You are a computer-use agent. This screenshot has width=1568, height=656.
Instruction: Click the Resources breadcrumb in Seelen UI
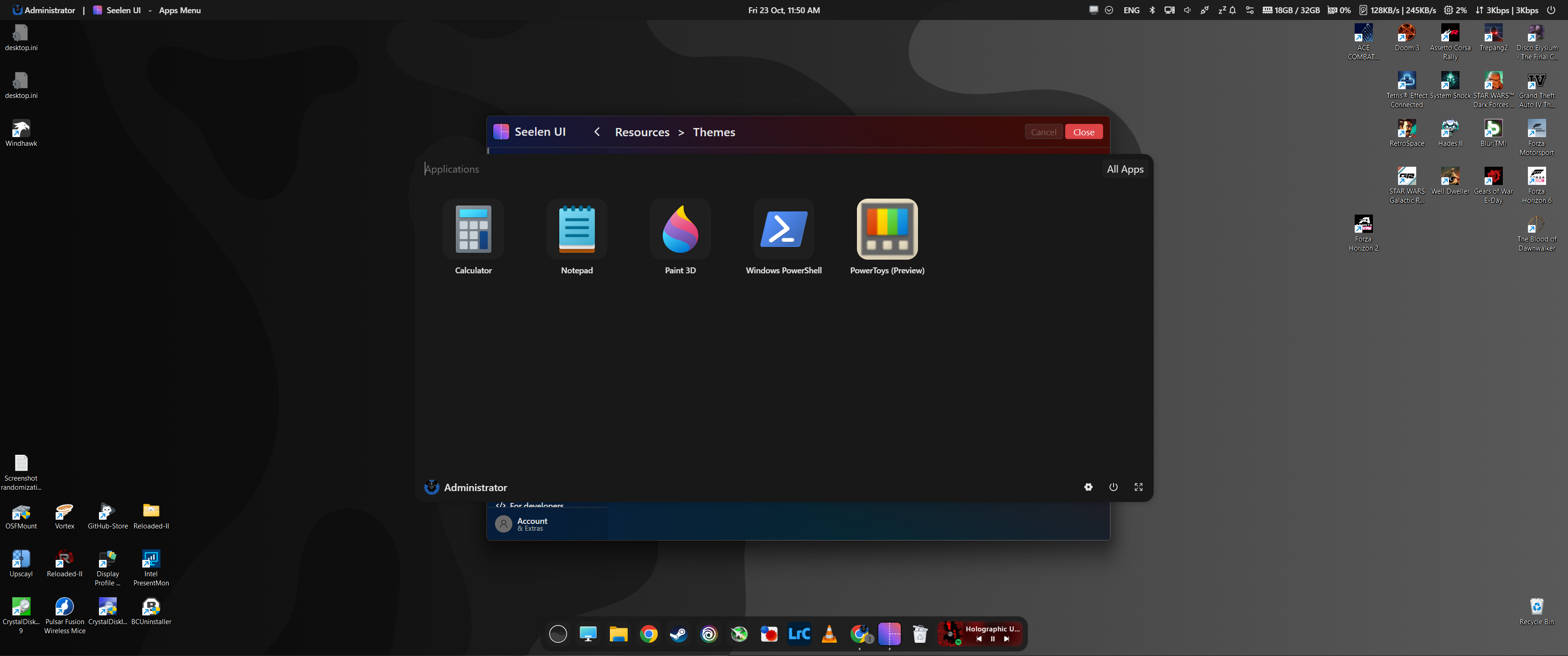(642, 132)
